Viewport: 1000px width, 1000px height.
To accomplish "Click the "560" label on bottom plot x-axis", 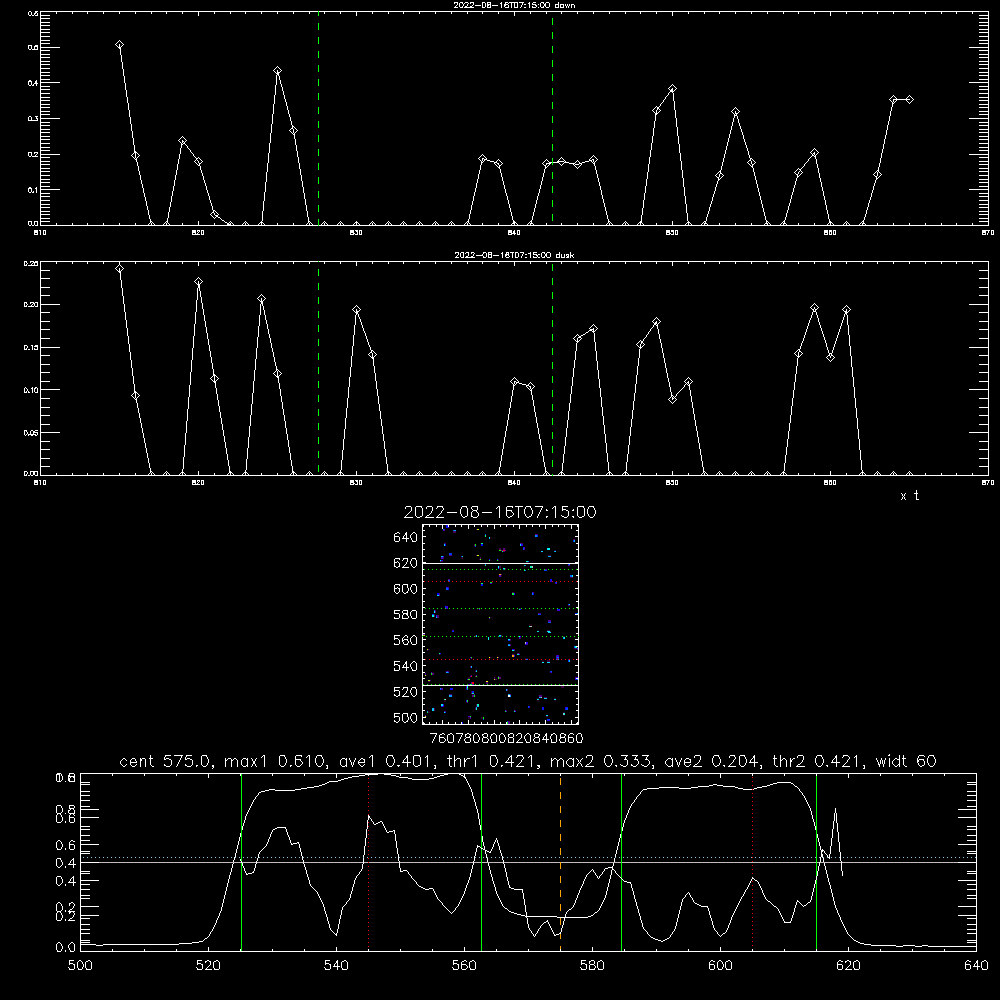I will coord(464,966).
